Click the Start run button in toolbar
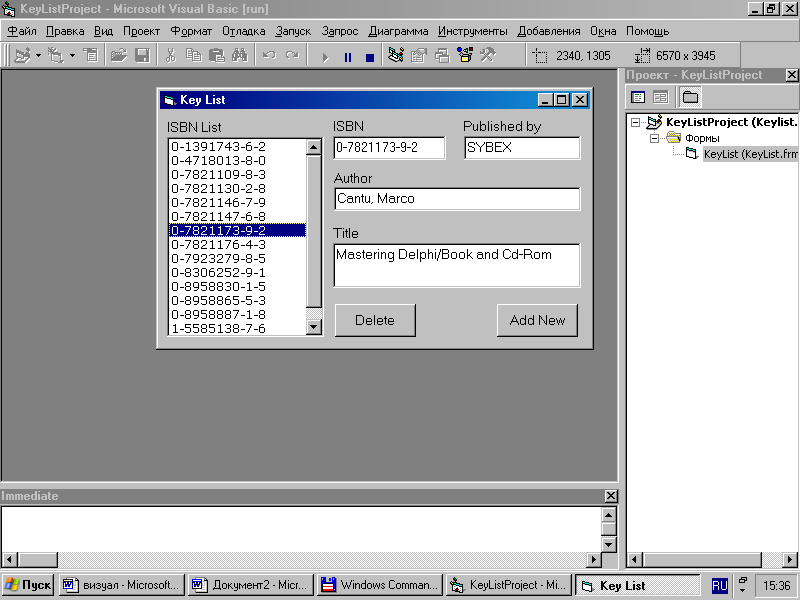This screenshot has height=600, width=800. click(325, 57)
